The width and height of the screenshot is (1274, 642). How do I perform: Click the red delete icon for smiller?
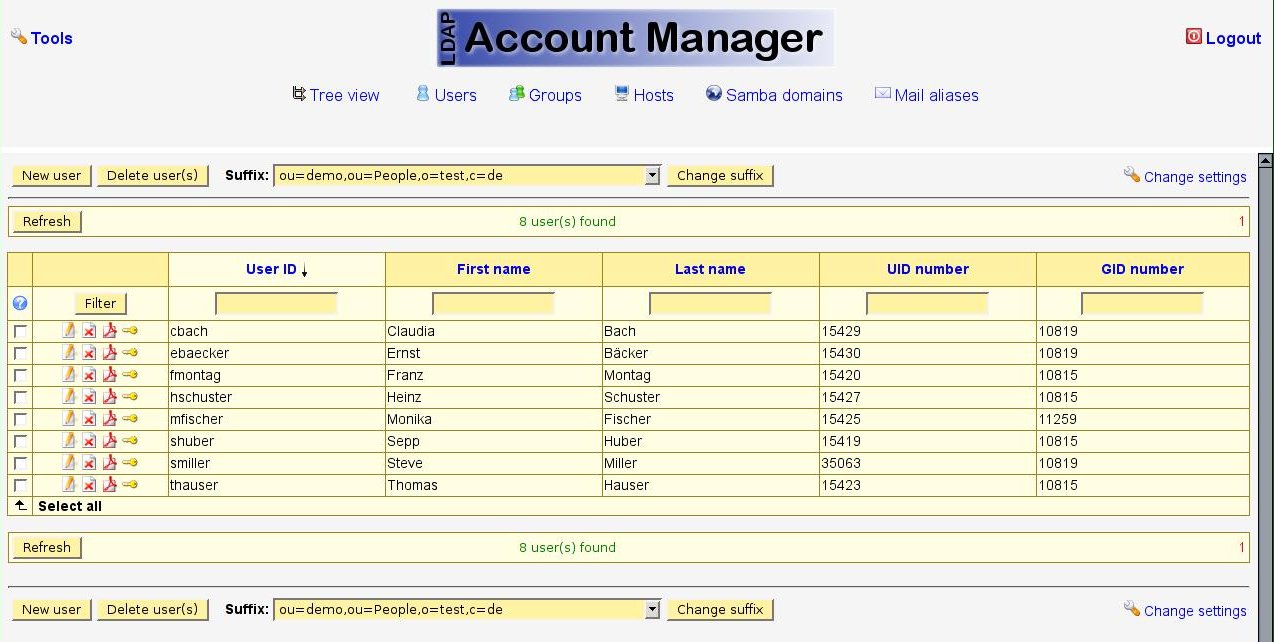pyautogui.click(x=89, y=463)
